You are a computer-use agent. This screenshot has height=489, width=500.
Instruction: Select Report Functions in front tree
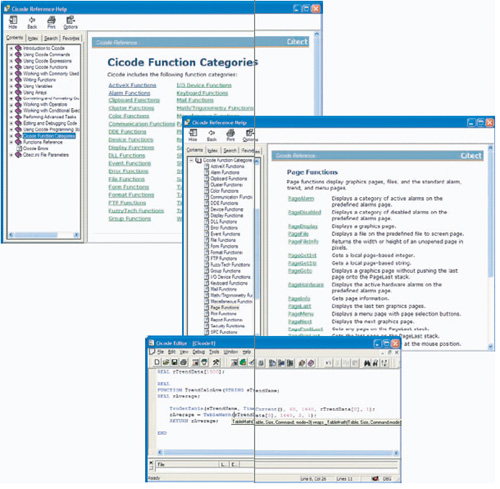point(227,320)
